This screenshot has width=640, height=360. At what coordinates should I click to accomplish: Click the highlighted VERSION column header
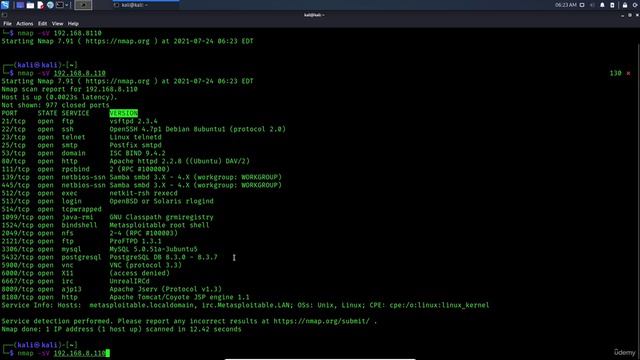tap(124, 113)
